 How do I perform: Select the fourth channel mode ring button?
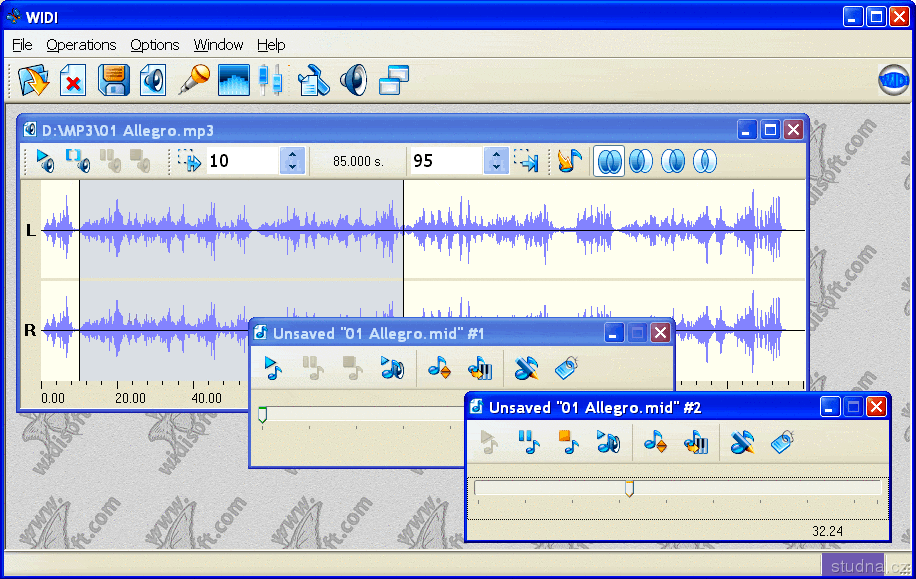coord(705,160)
